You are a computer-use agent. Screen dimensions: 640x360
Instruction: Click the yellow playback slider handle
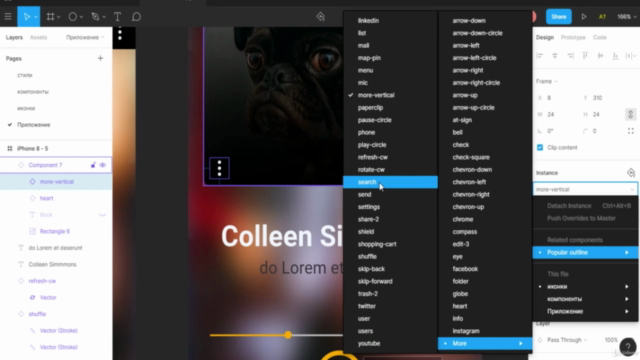(288, 335)
